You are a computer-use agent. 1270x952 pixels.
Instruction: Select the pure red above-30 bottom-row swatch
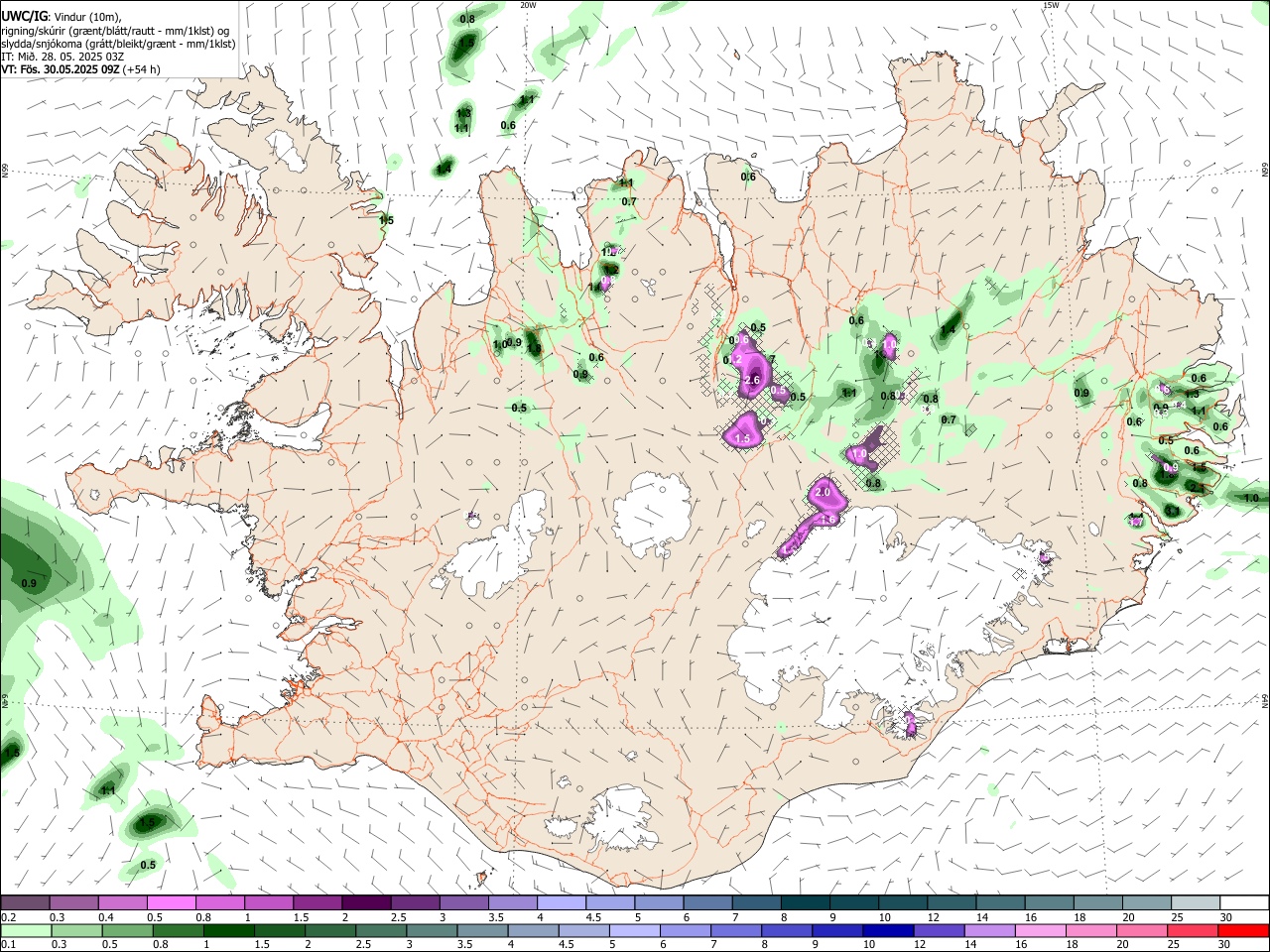tap(1244, 930)
